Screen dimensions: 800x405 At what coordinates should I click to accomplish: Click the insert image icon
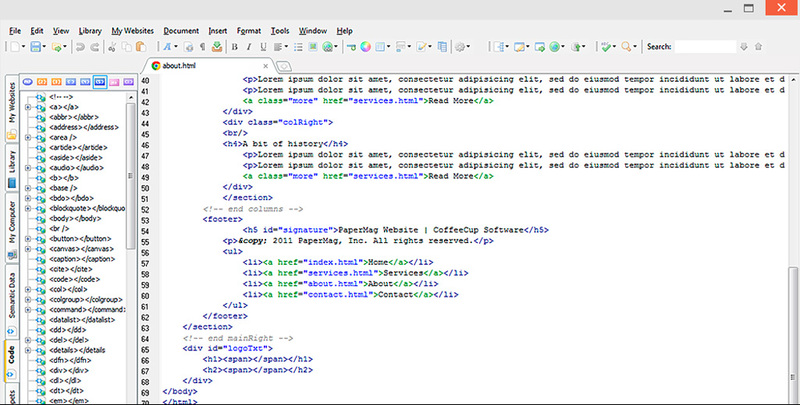pyautogui.click(x=313, y=47)
